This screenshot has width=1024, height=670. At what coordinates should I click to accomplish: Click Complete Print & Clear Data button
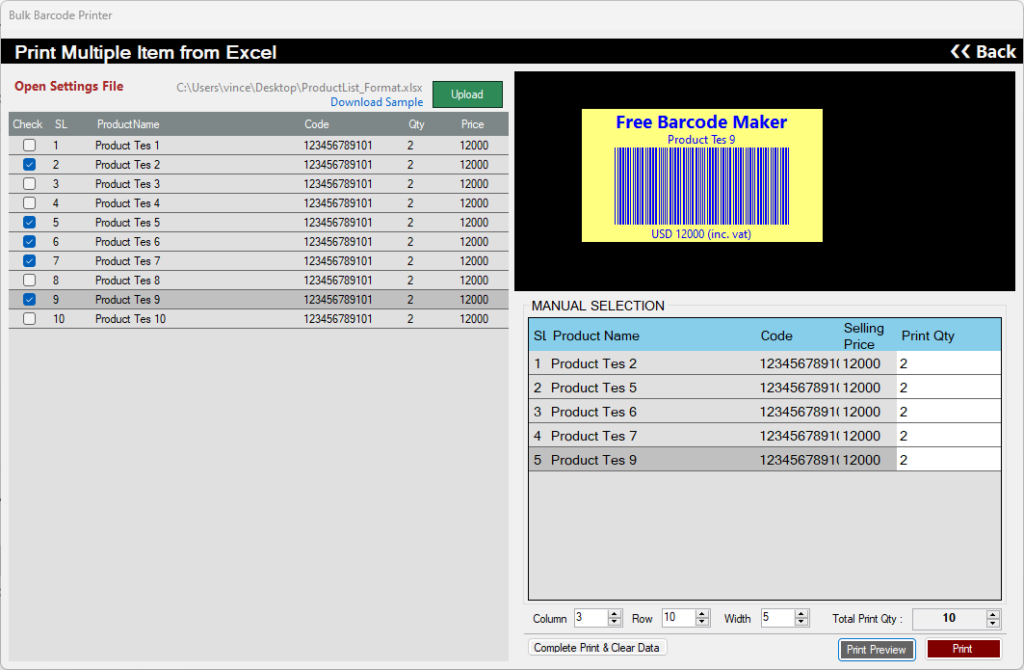[597, 647]
